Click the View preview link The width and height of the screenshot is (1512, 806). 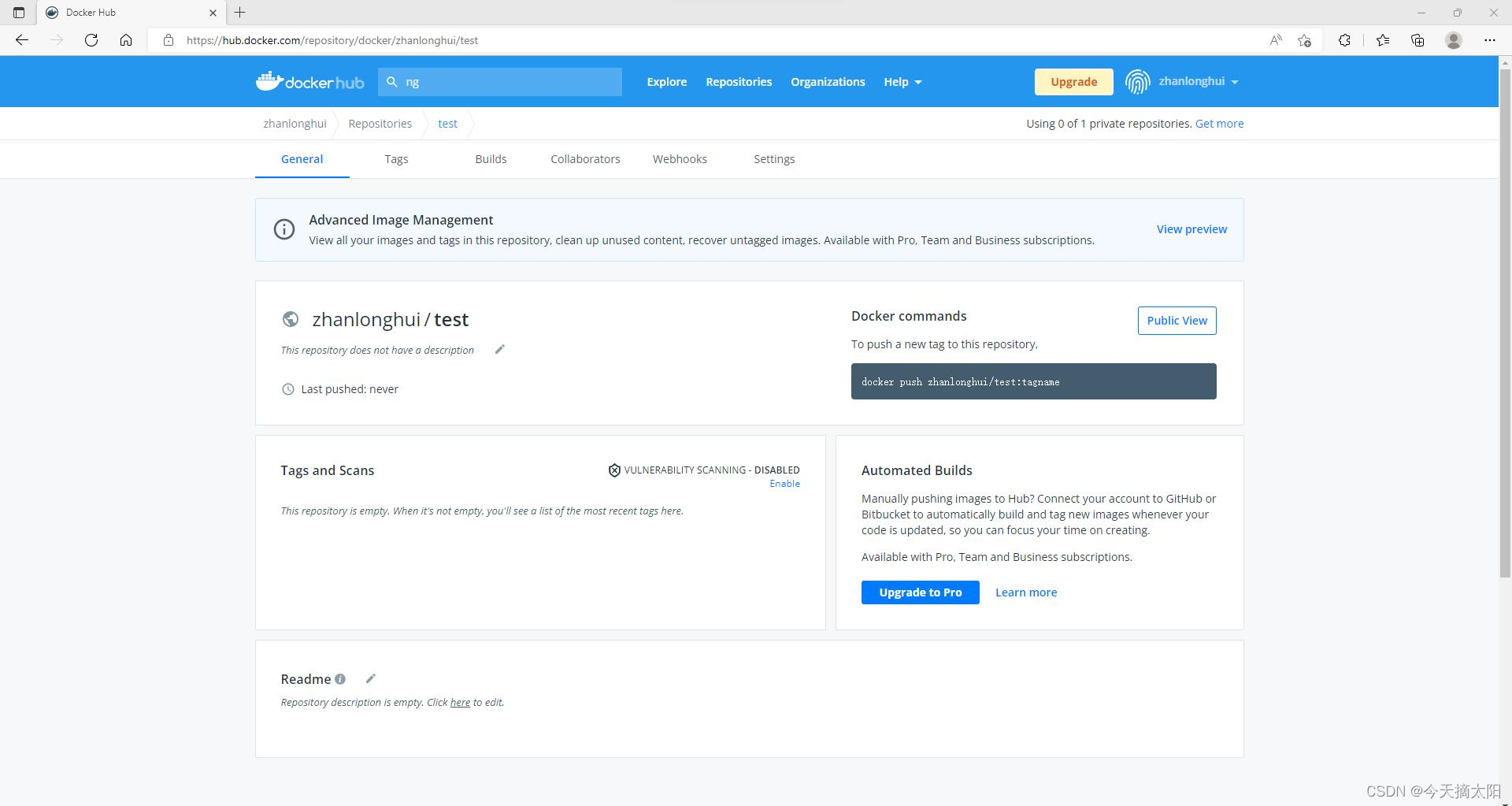tap(1191, 229)
